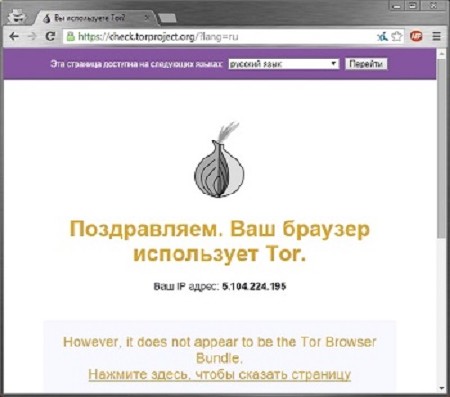Reload the page with the refresh icon
Image resolution: width=450 pixels, height=397 pixels.
click(50, 36)
